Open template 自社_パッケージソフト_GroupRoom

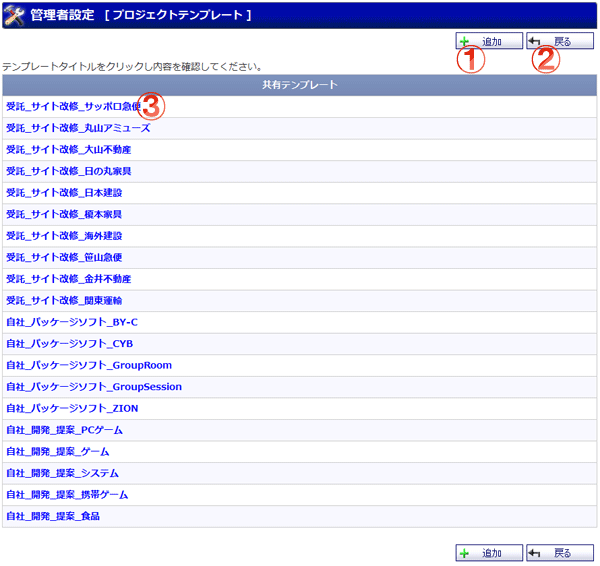(89, 365)
